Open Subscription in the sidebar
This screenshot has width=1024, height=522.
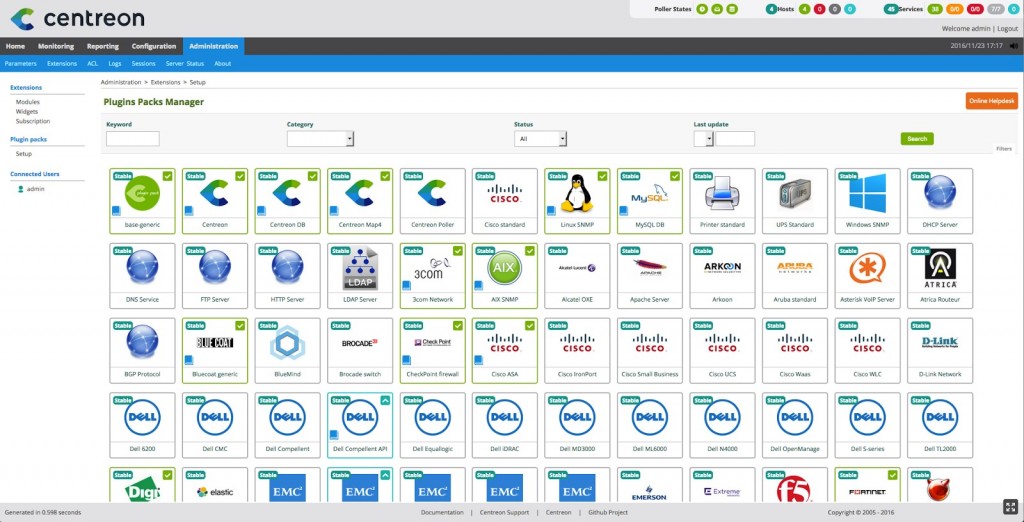tap(33, 121)
